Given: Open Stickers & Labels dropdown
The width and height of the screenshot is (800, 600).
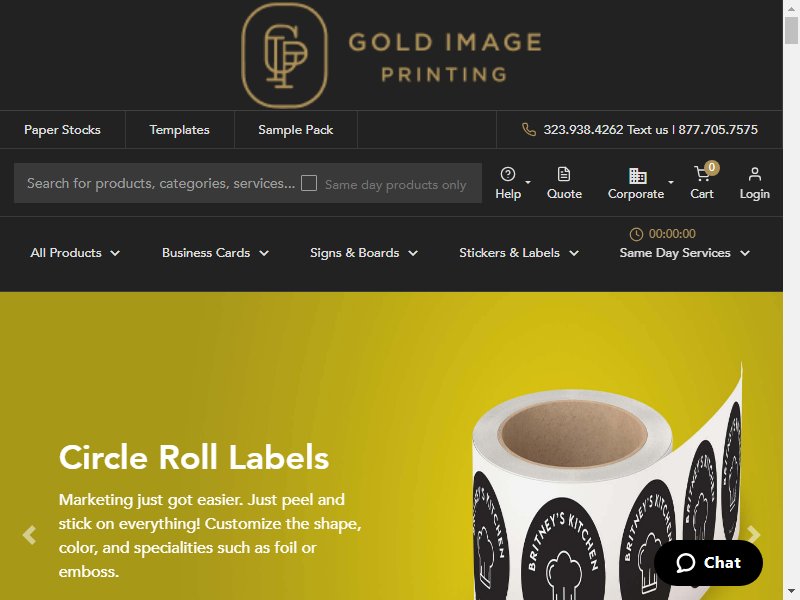Looking at the screenshot, I should coord(519,253).
